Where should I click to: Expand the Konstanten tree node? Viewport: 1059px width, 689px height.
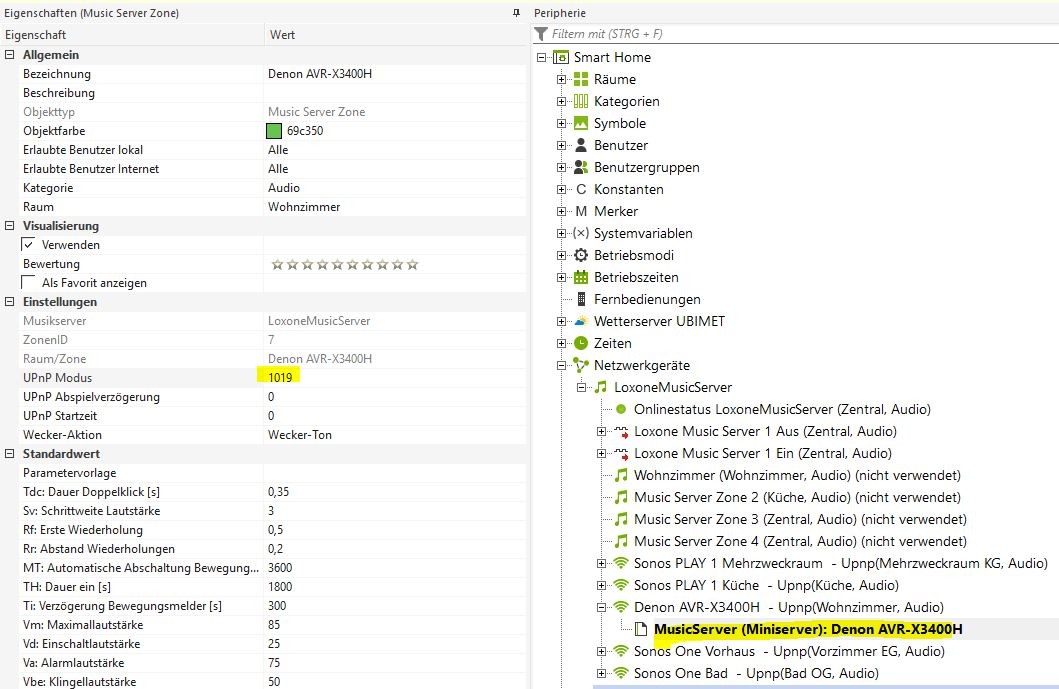[x=561, y=190]
